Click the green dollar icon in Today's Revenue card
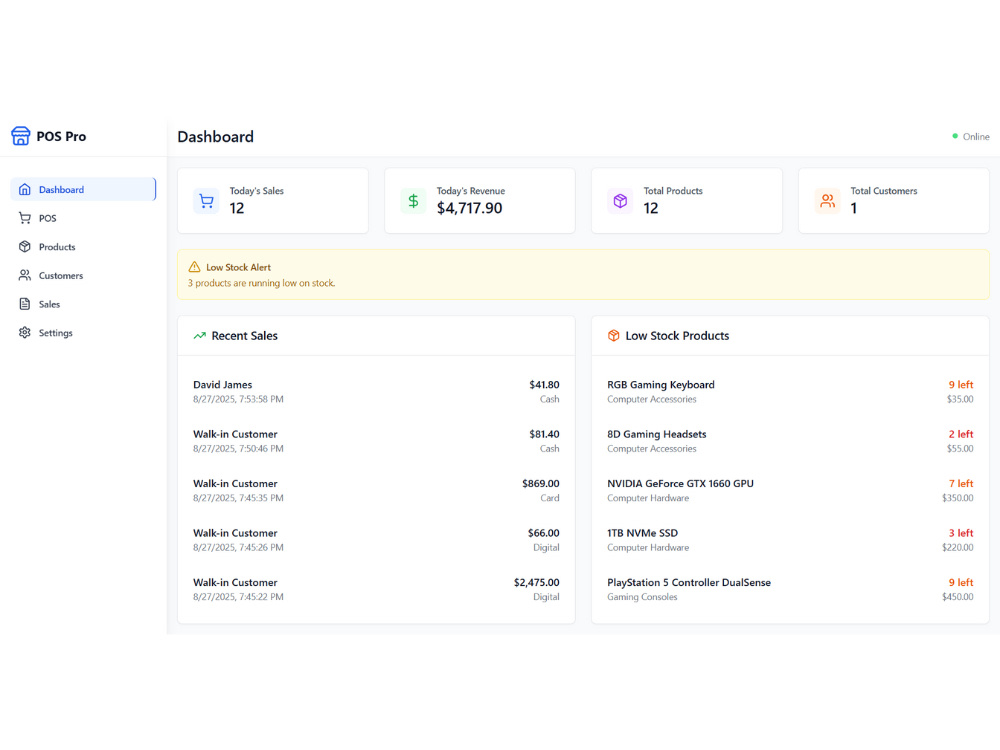Image resolution: width=1000 pixels, height=750 pixels. [413, 201]
